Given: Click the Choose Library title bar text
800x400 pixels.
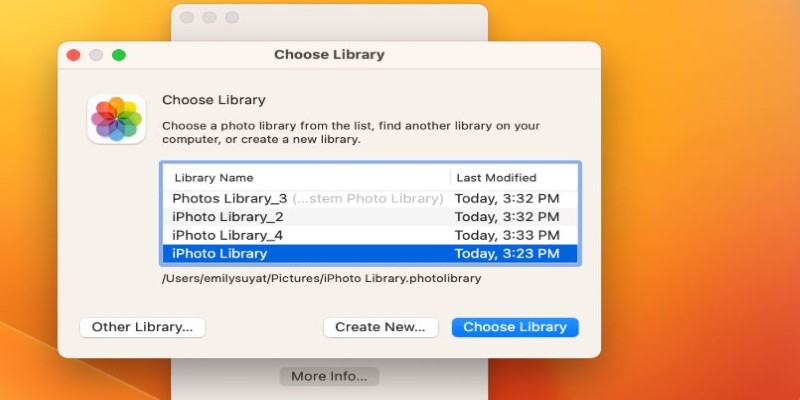Looking at the screenshot, I should 329,55.
